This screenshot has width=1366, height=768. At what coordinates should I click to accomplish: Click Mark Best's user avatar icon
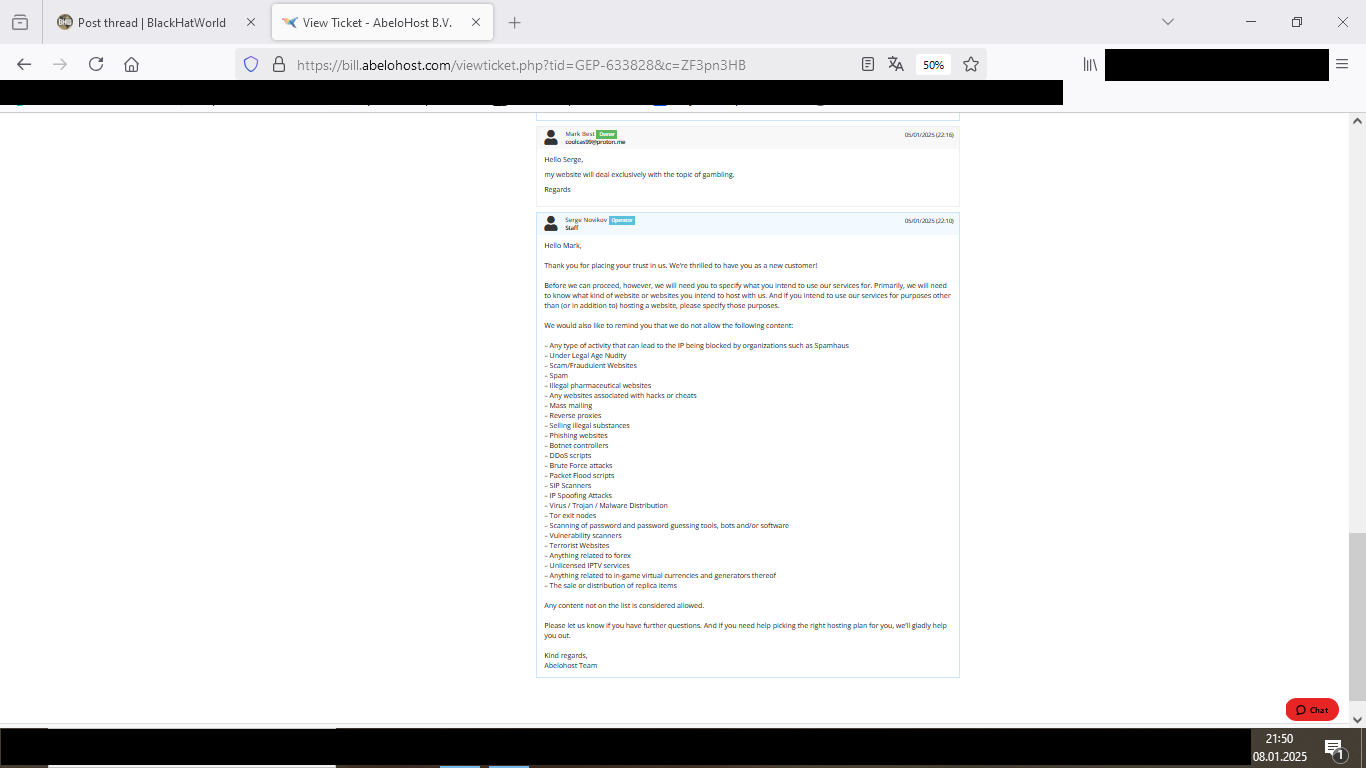pyautogui.click(x=551, y=137)
